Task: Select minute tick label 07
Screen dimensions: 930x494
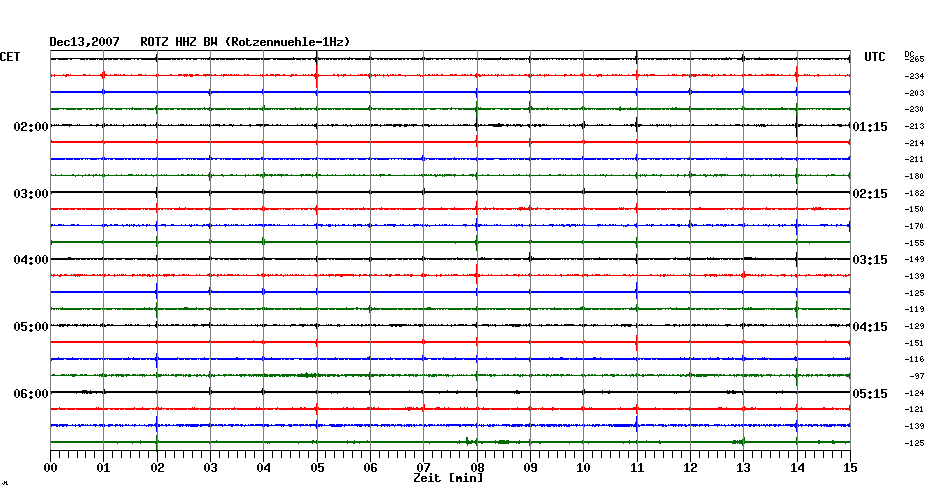Action: click(x=423, y=467)
